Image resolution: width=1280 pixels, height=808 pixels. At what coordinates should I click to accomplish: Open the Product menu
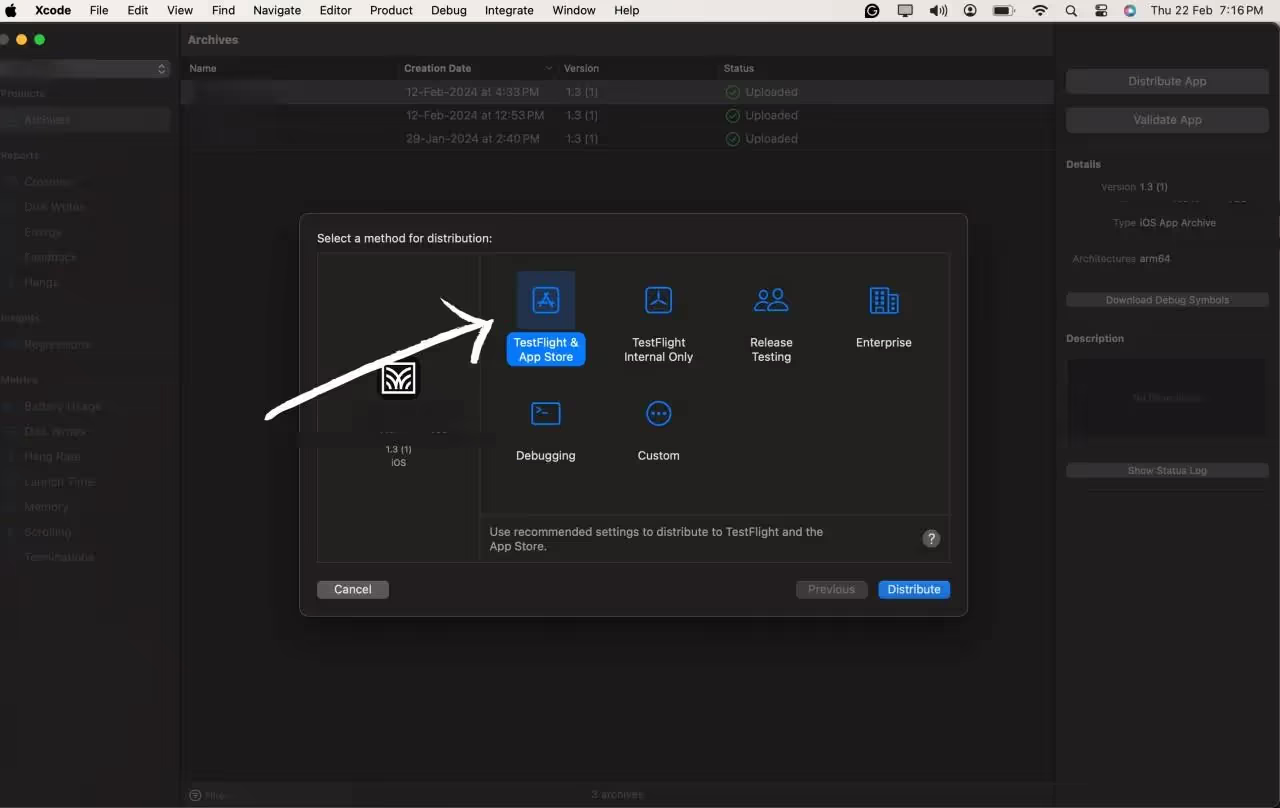tap(391, 10)
